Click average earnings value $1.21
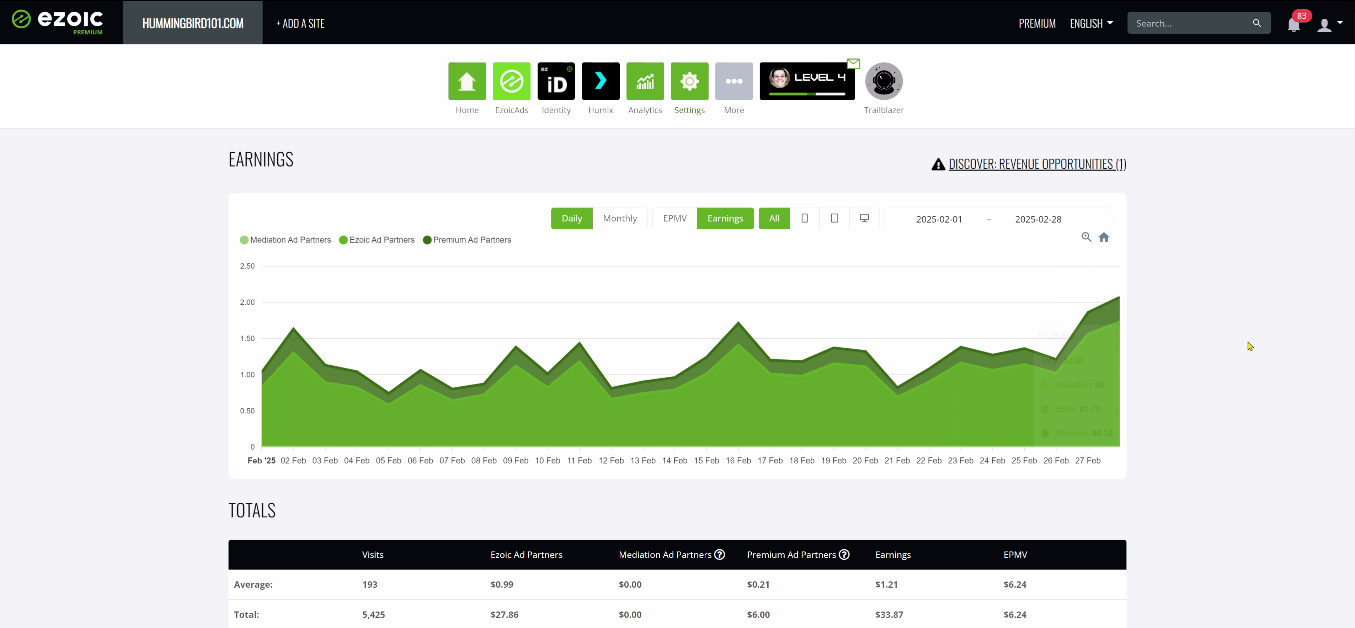 click(x=886, y=584)
